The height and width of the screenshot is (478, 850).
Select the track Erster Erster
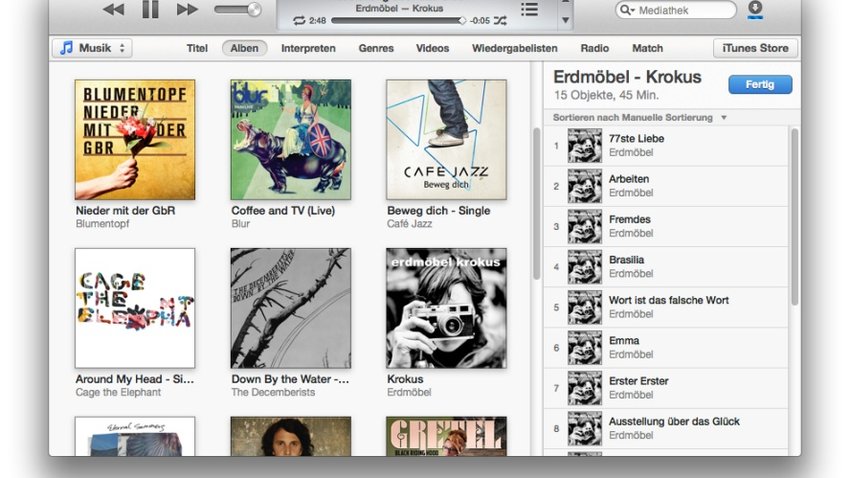click(x=666, y=388)
